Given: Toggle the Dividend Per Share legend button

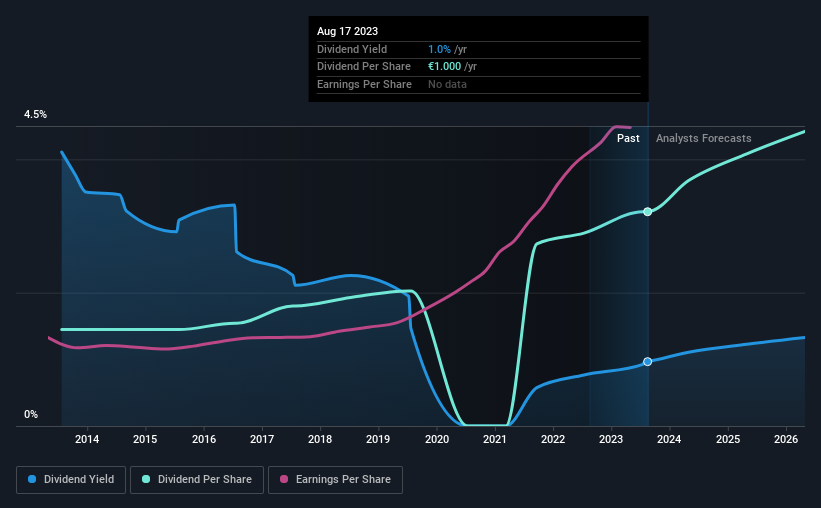Looking at the screenshot, I should coord(197,480).
